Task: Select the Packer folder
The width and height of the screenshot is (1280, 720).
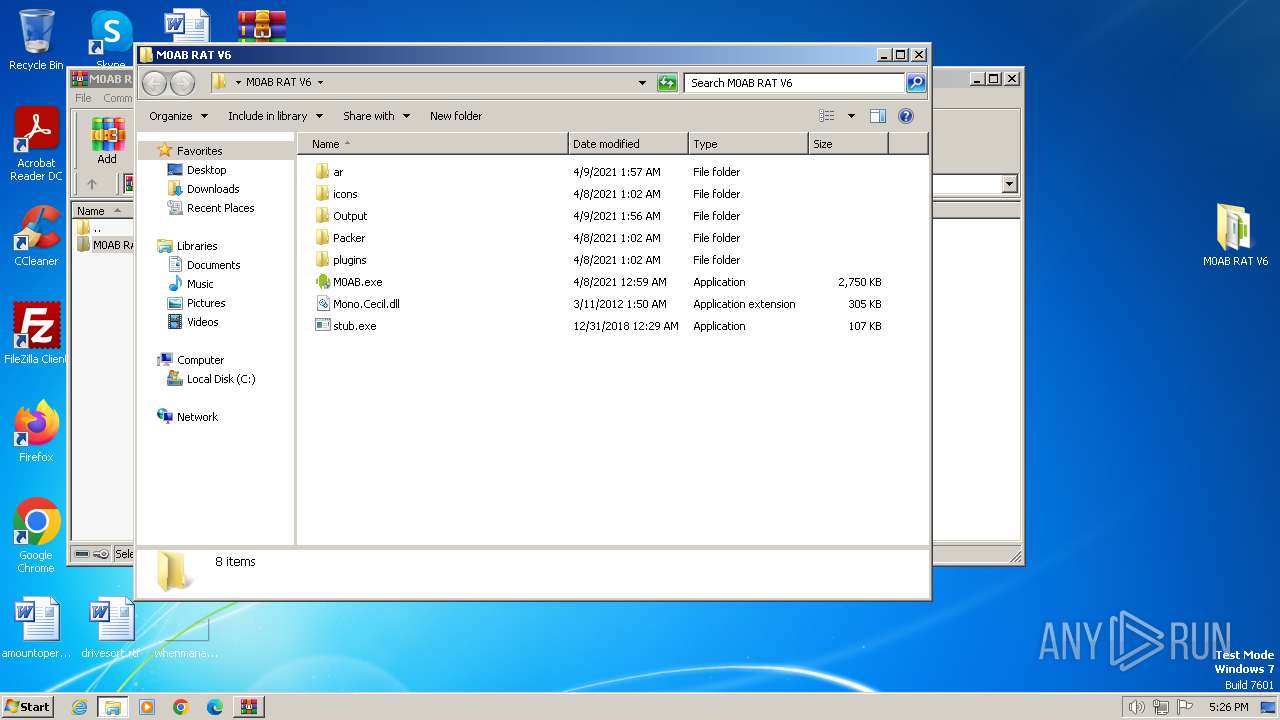Action: pos(349,238)
